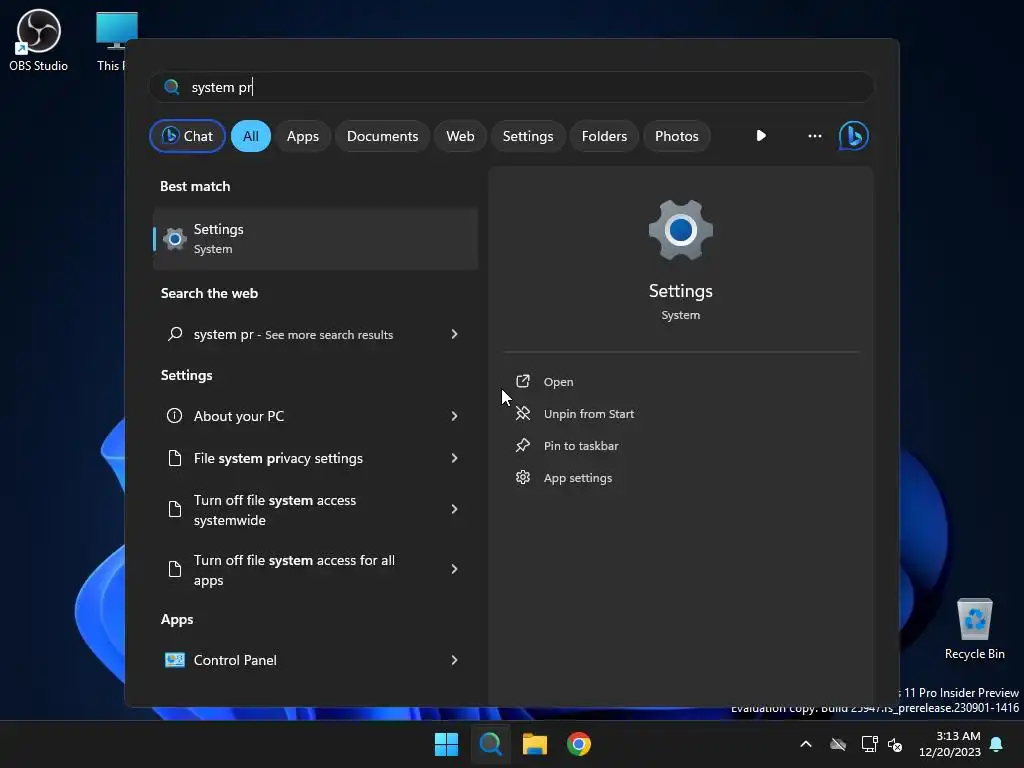Select the Recycle Bin desktop icon
This screenshot has width=1024, height=768.
[974, 628]
